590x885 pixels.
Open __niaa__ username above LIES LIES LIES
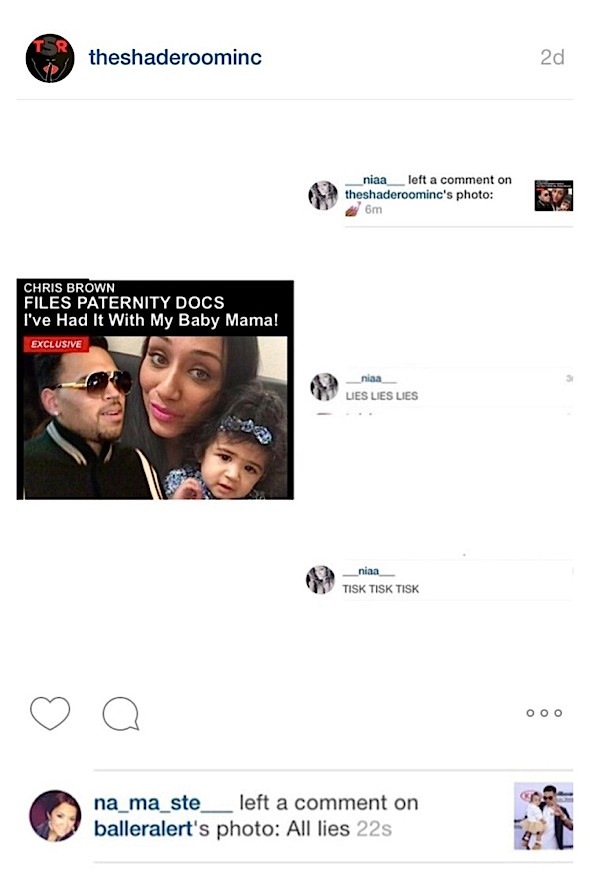(371, 379)
